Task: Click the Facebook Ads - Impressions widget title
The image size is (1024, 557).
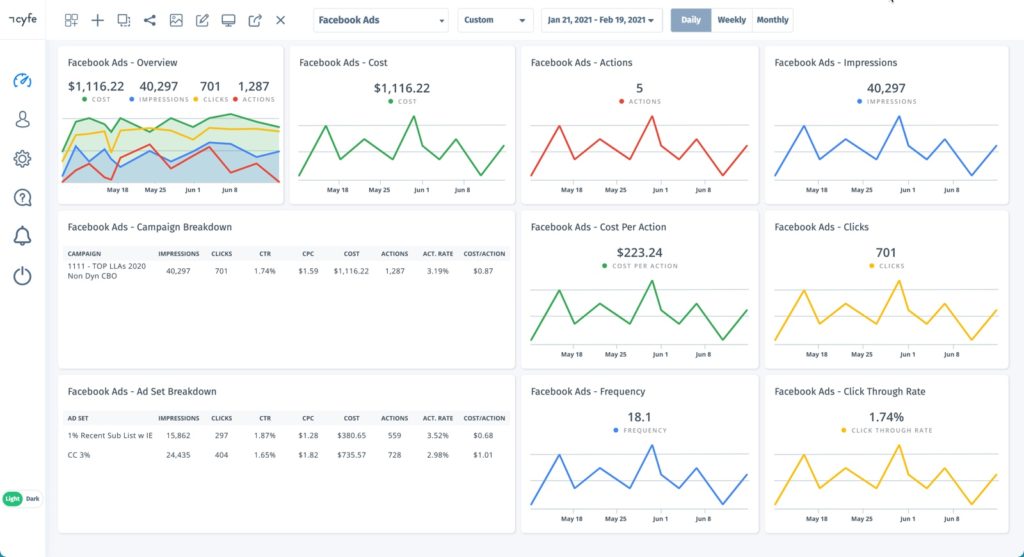Action: click(835, 63)
